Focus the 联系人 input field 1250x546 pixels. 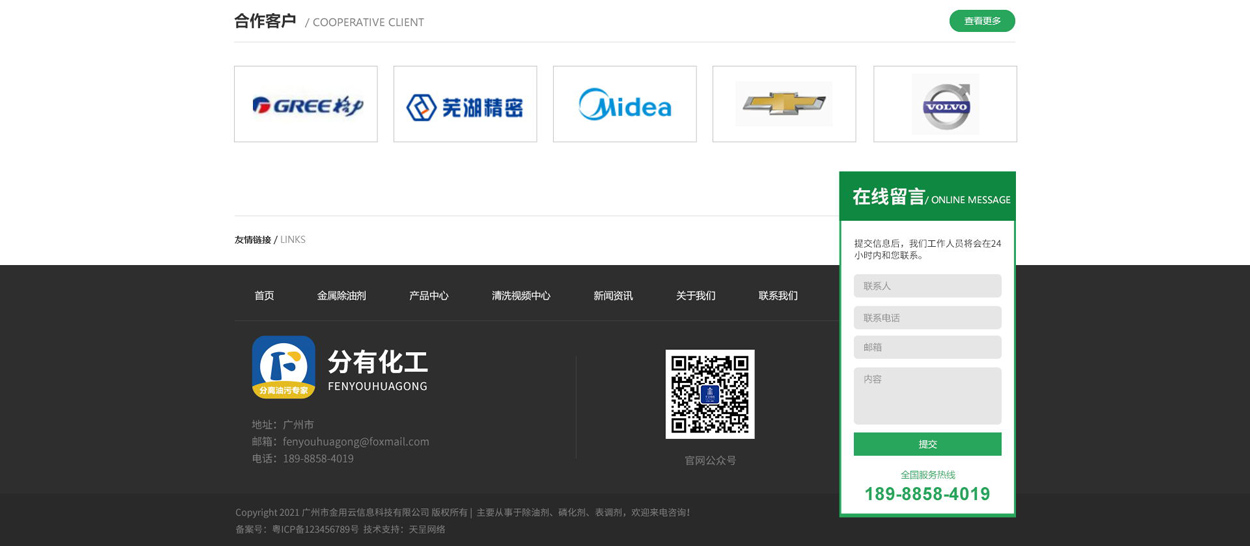click(x=927, y=286)
